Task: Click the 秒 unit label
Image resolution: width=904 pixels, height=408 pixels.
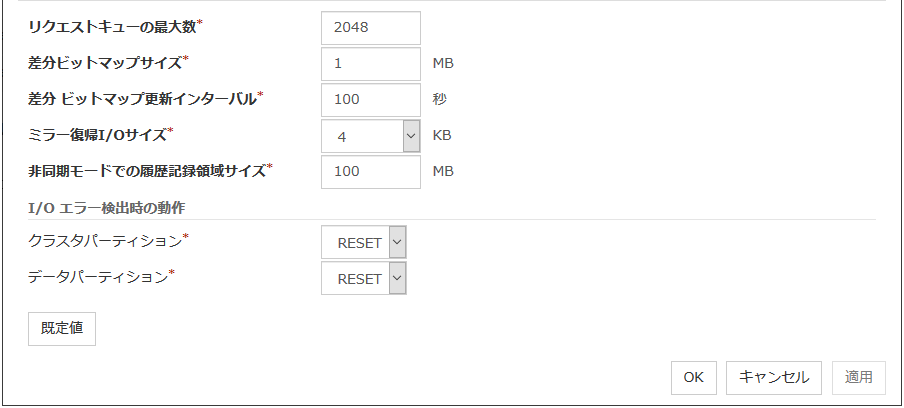Action: [440, 100]
